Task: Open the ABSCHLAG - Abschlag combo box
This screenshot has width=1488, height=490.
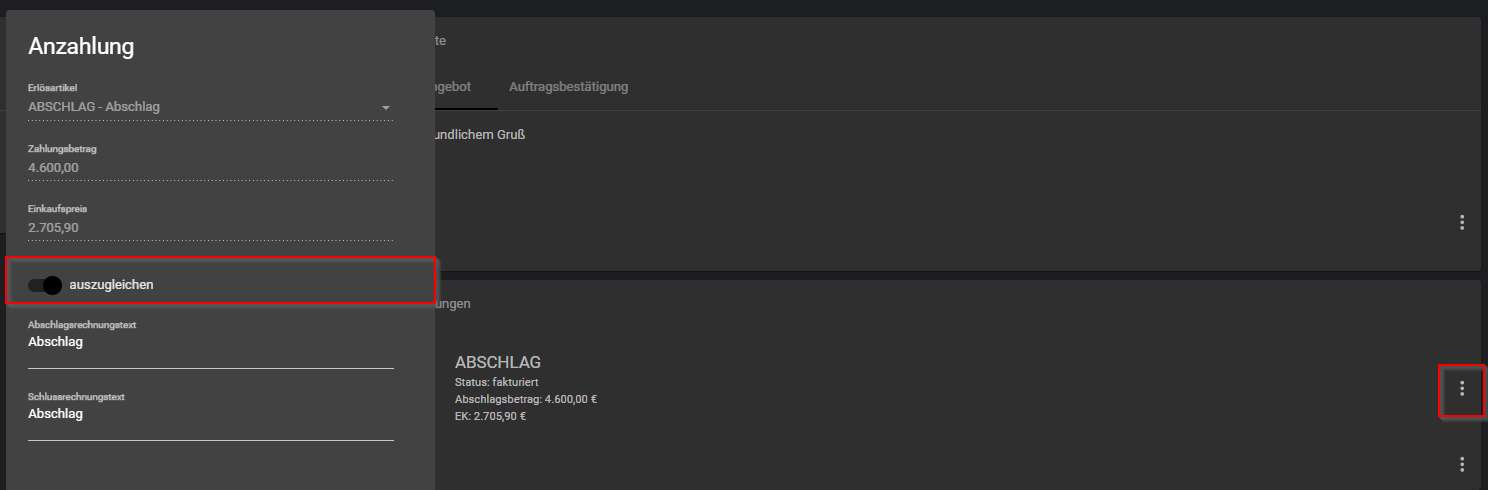Action: click(211, 107)
